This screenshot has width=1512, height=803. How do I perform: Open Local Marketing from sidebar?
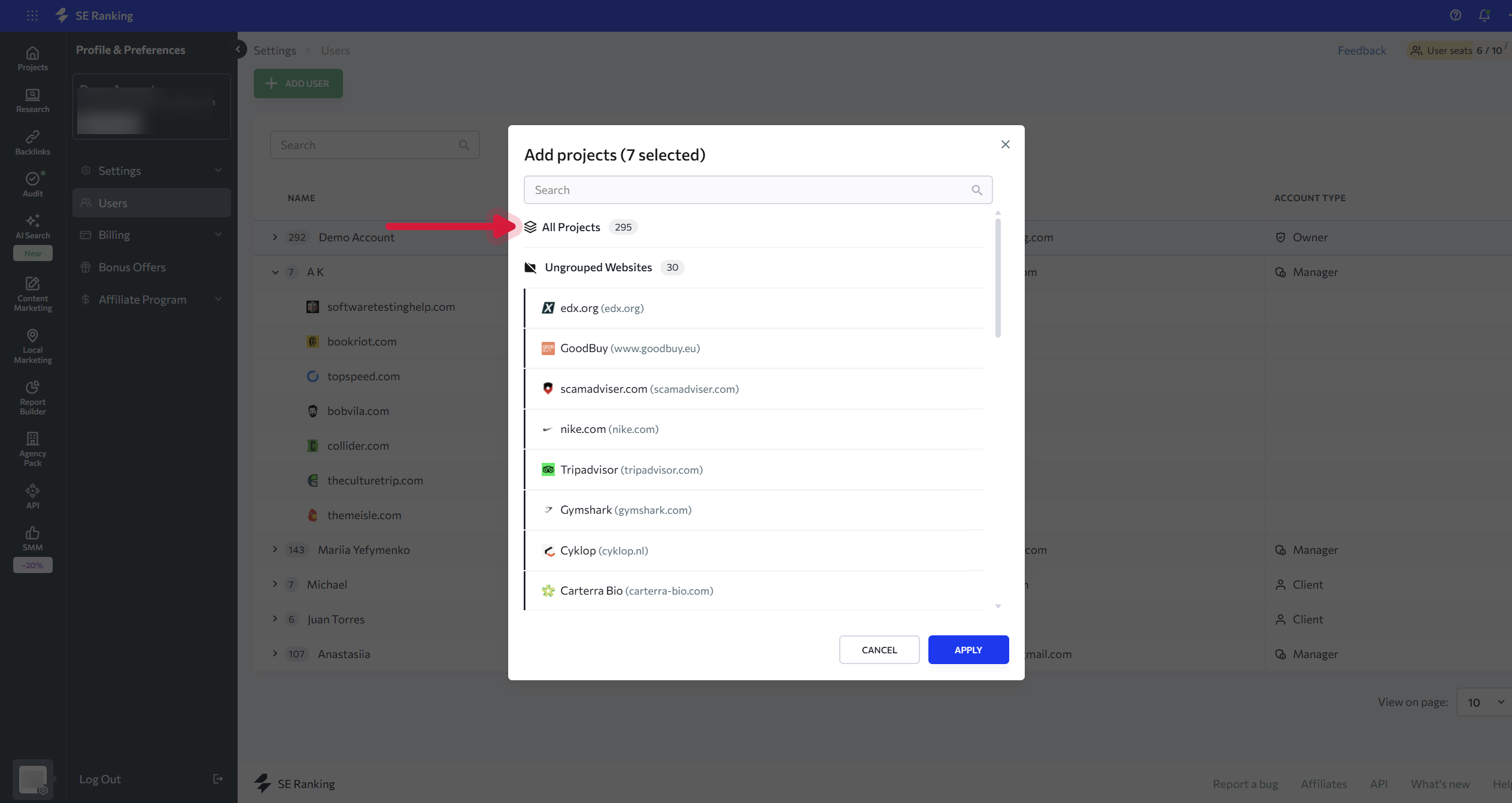(x=32, y=346)
